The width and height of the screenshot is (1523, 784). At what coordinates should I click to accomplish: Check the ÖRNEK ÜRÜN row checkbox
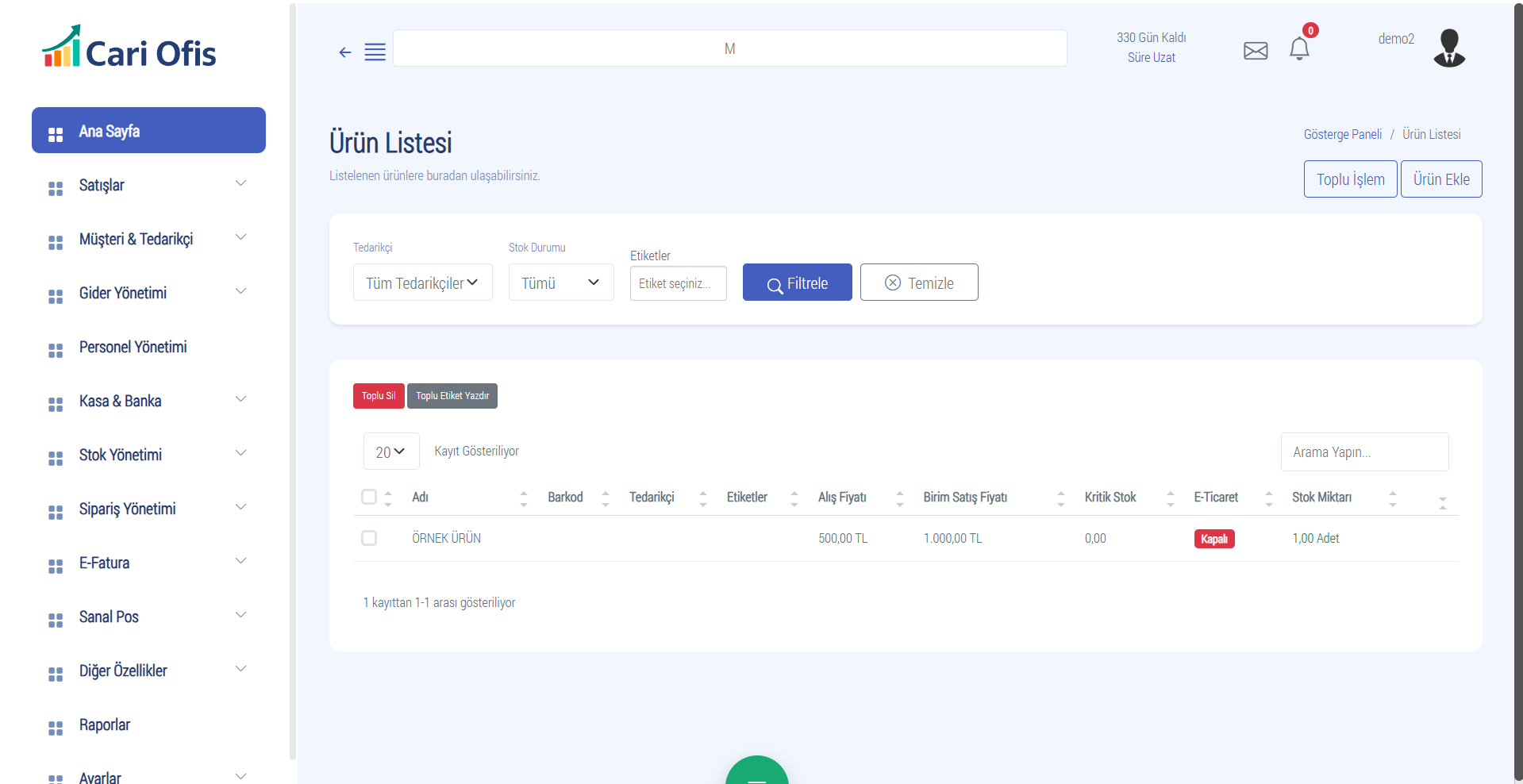pos(369,538)
